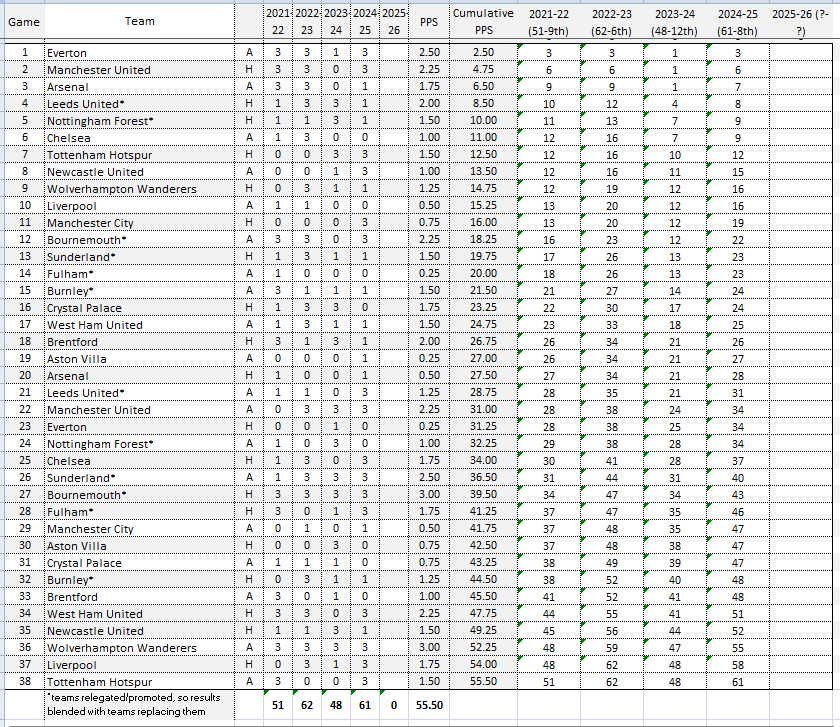Select Everton in the game 23 row

coord(67,427)
